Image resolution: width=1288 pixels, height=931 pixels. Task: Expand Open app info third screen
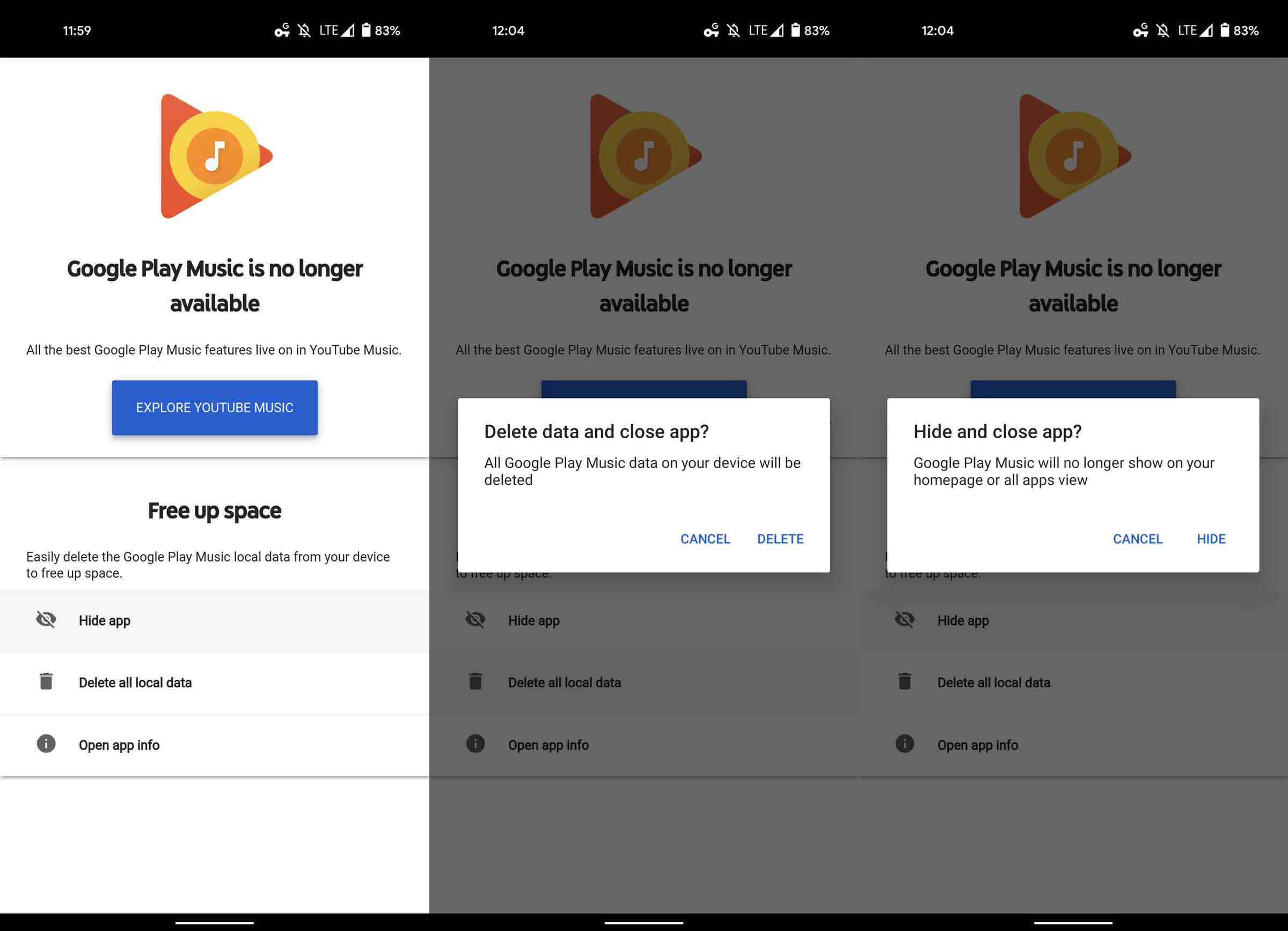1073,745
